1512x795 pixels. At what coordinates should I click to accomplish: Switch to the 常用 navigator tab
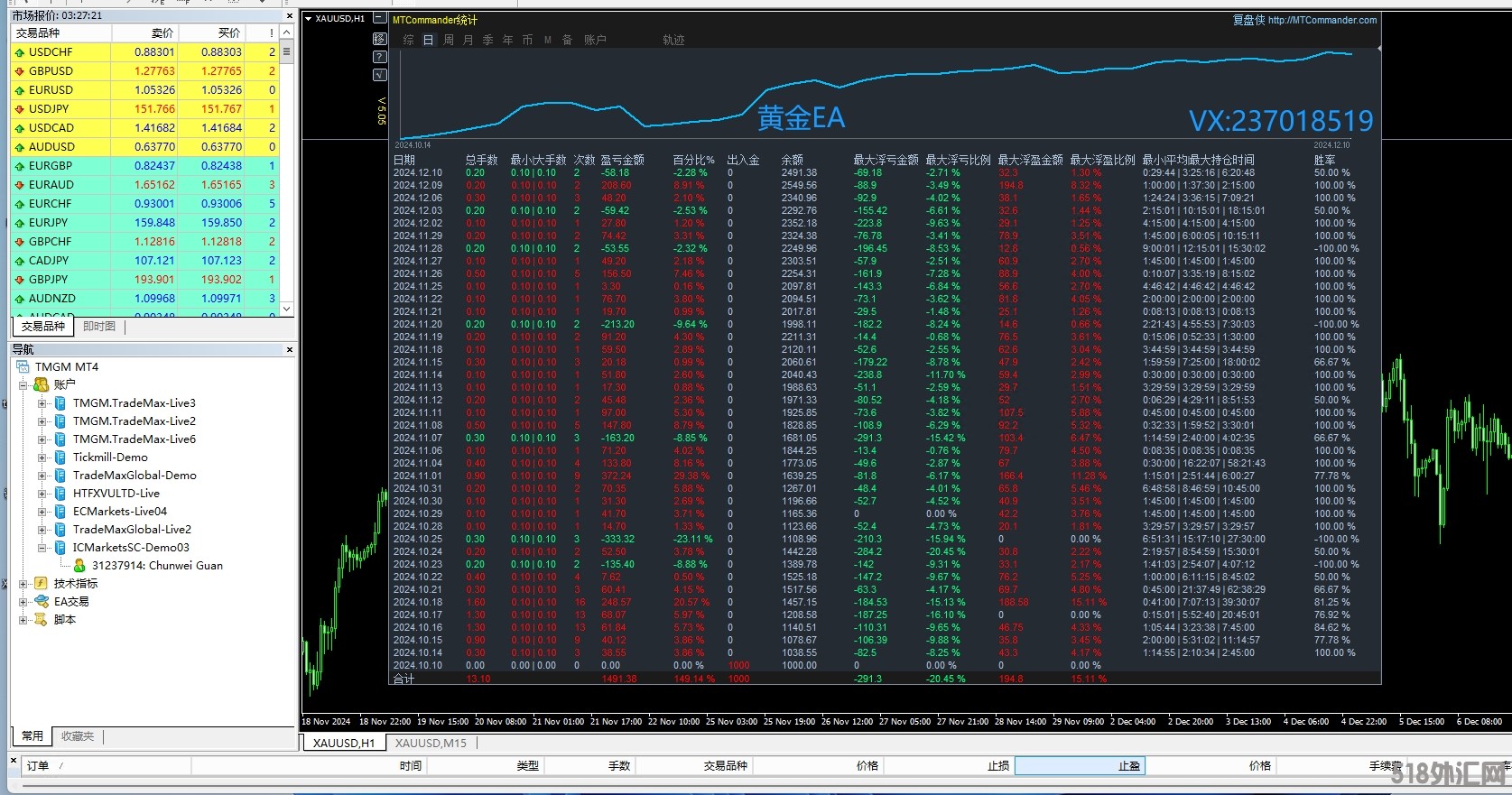32,736
